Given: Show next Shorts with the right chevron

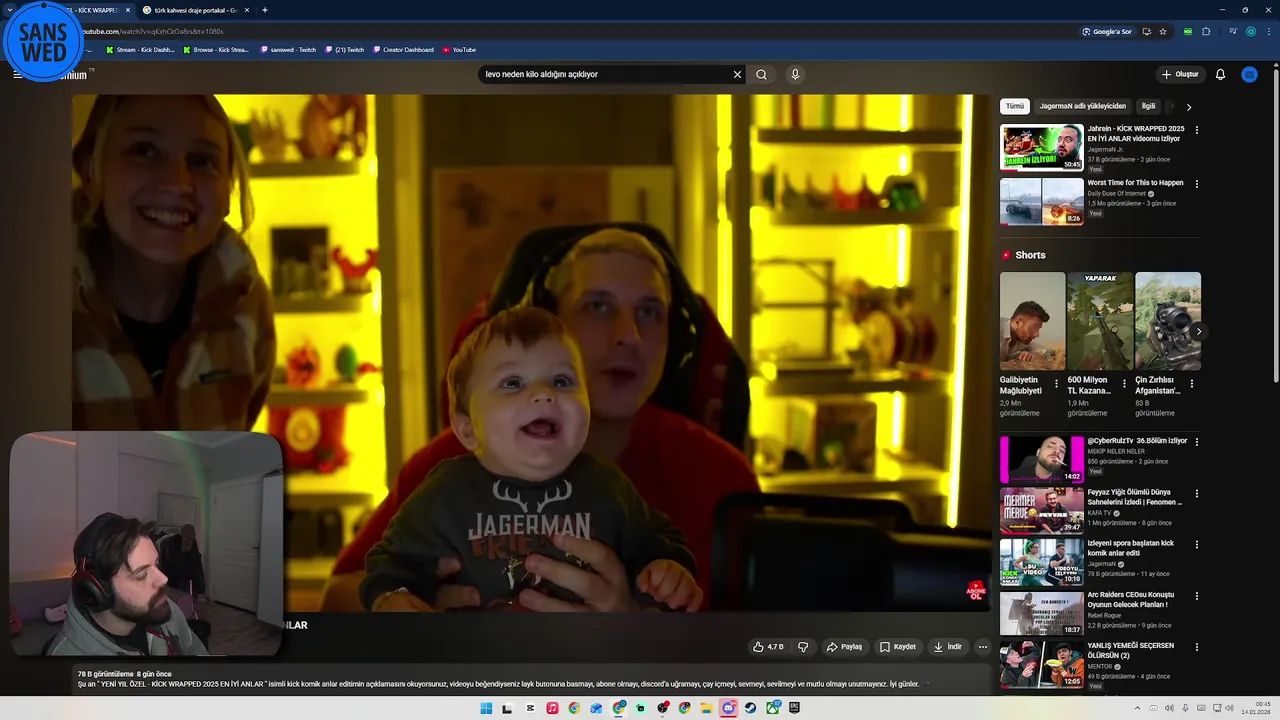Looking at the screenshot, I should (1198, 331).
